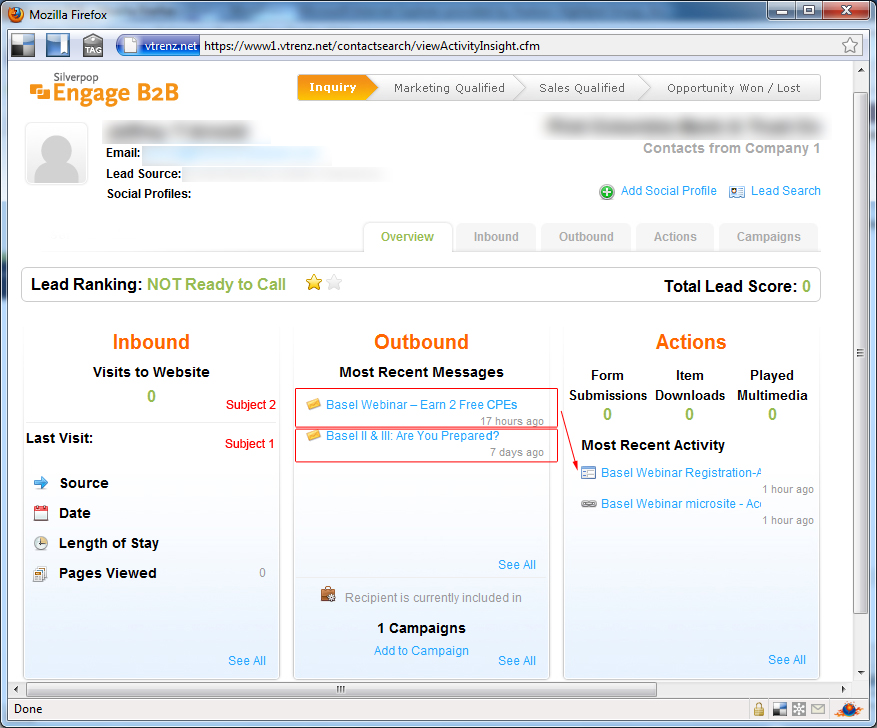Viewport: 877px width, 728px height.
Task: Click envelope icon beside Basel II & III
Action: click(313, 435)
